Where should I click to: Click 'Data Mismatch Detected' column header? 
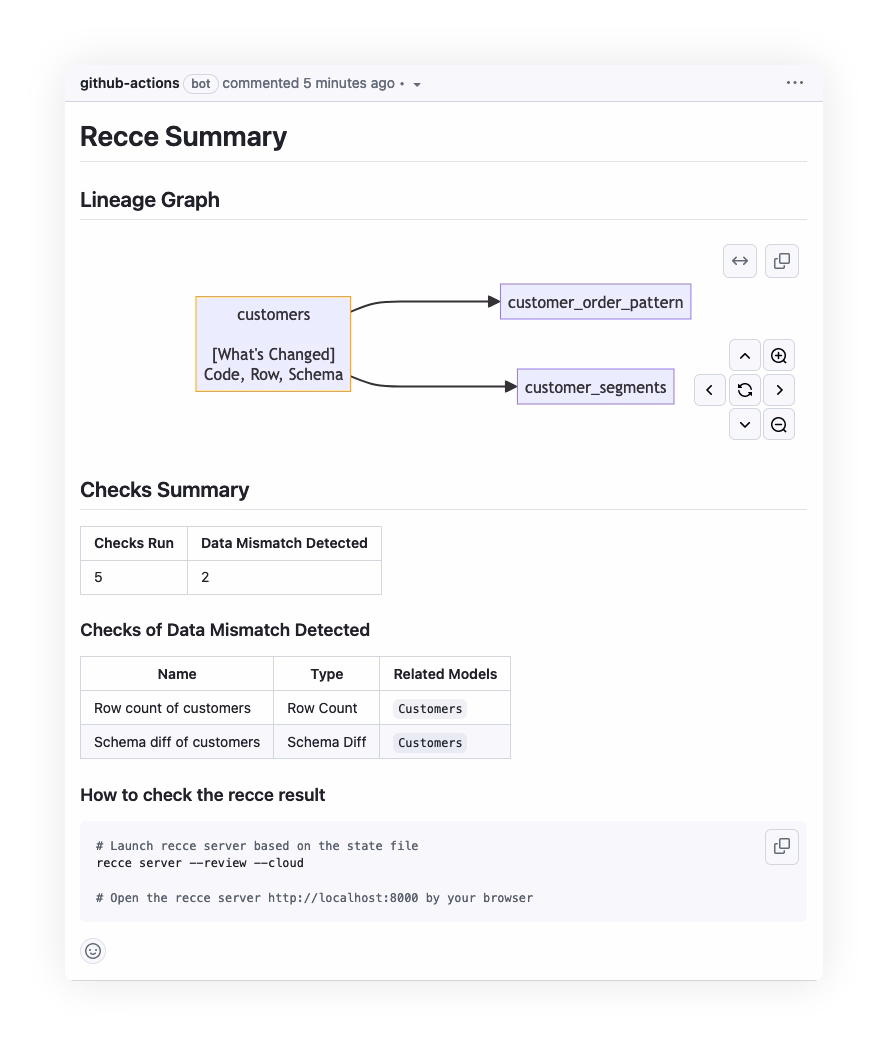[284, 543]
